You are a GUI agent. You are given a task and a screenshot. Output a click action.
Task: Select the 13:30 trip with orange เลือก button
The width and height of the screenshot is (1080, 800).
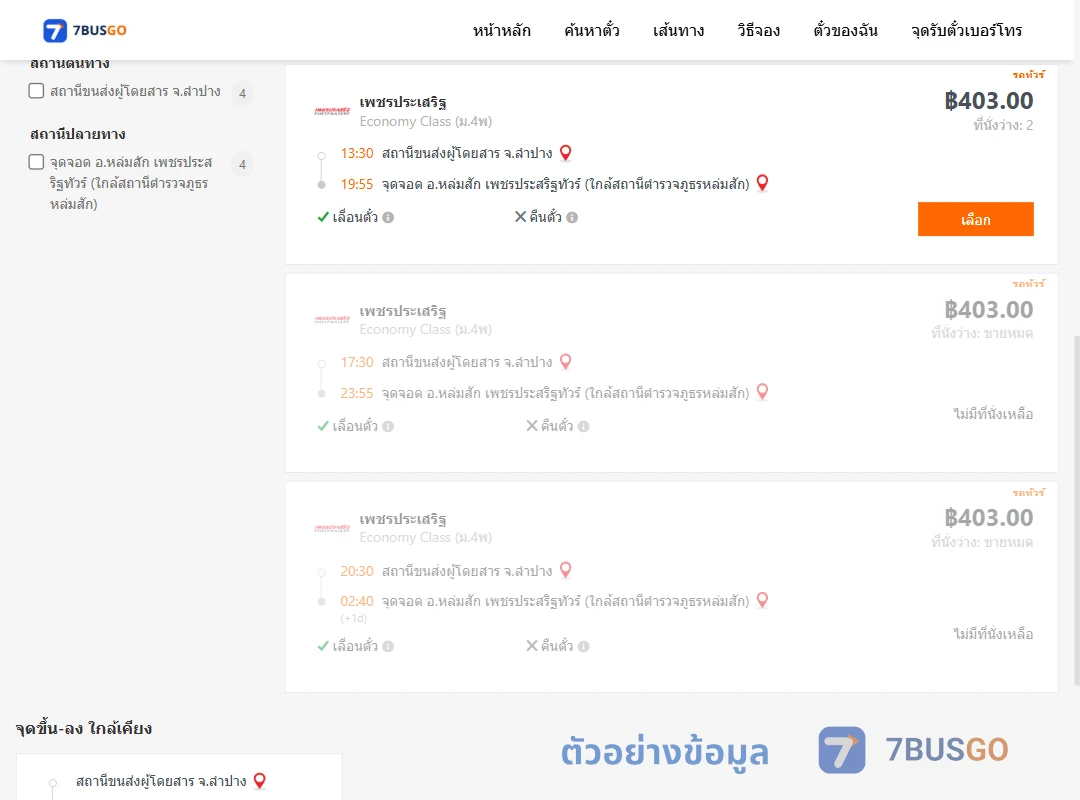(x=975, y=219)
